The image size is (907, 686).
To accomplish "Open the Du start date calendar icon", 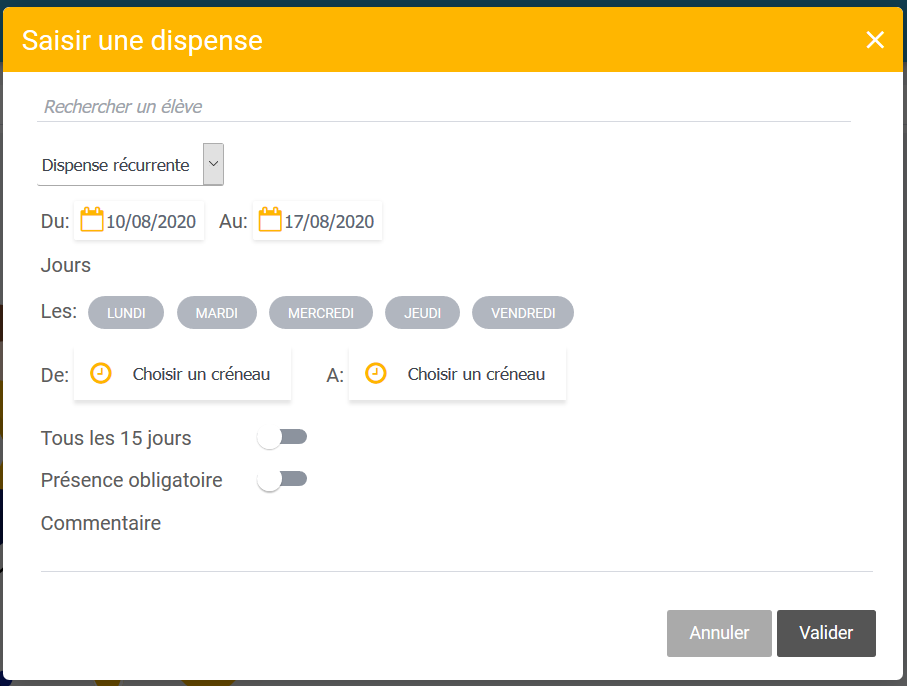I will pos(91,220).
